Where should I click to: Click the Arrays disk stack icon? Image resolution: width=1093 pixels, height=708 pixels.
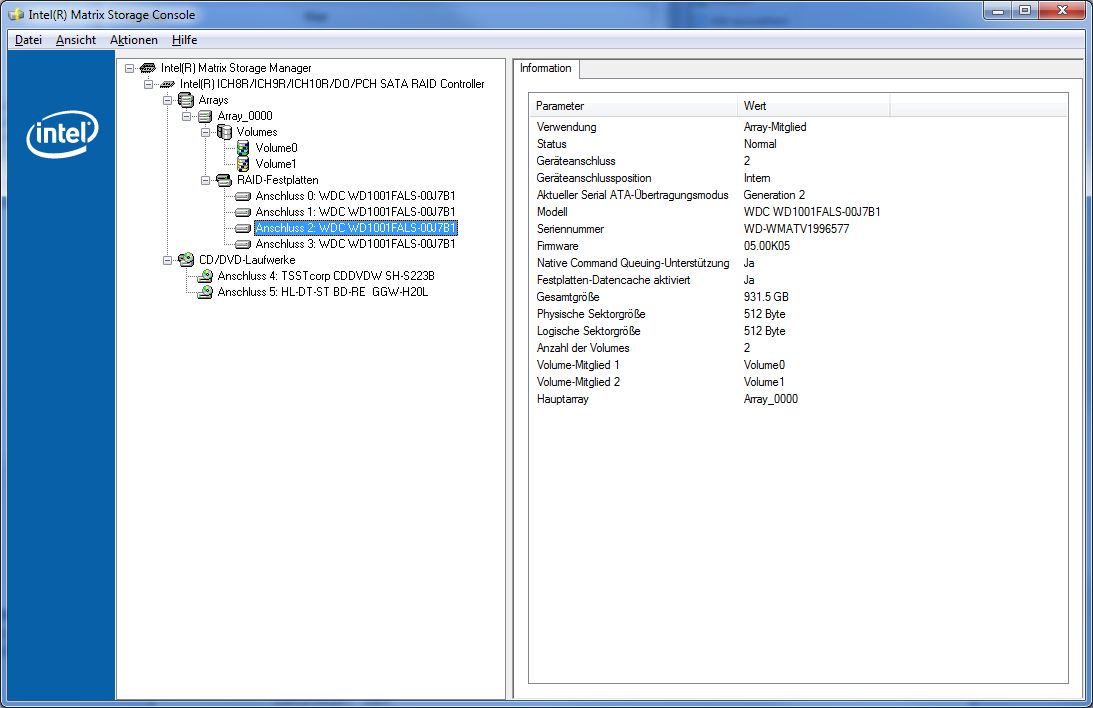click(x=186, y=100)
